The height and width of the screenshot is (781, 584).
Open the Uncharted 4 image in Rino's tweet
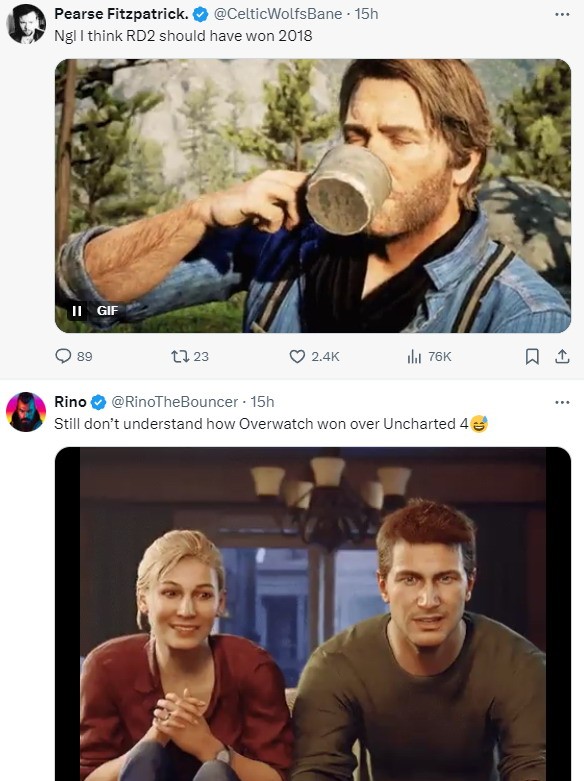click(313, 614)
